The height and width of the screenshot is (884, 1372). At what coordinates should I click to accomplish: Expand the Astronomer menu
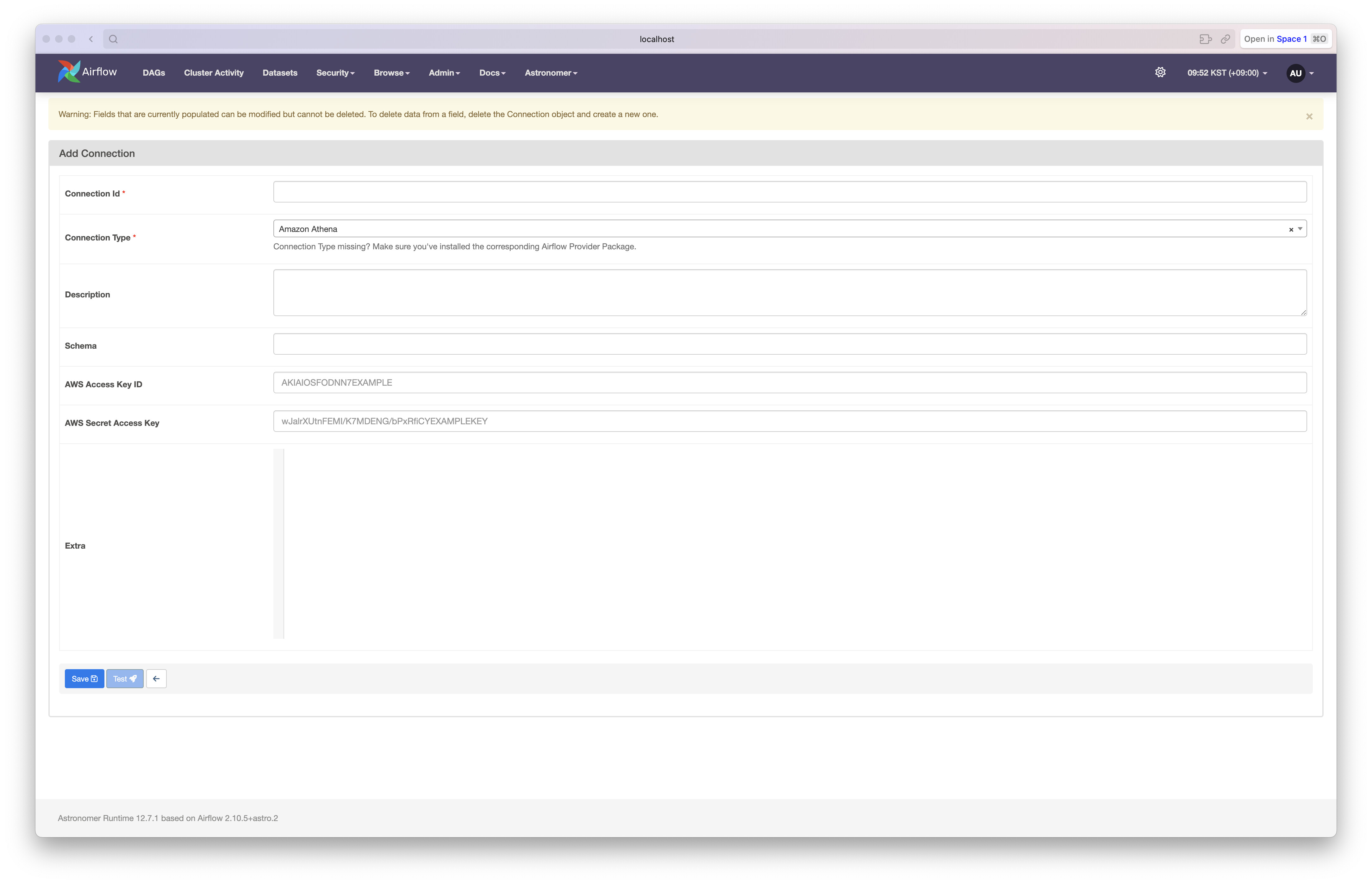pos(551,73)
